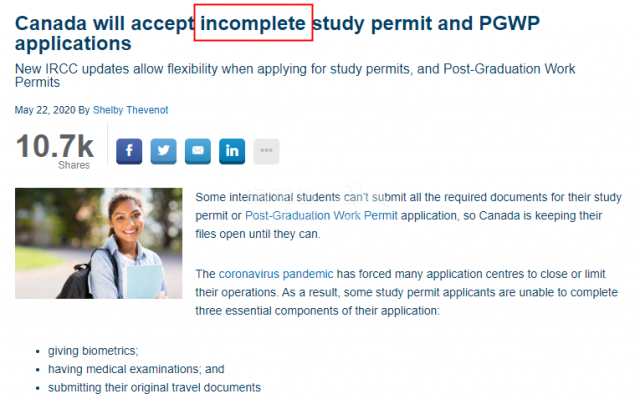Click the article headline text
The image size is (640, 404).
coord(277,33)
